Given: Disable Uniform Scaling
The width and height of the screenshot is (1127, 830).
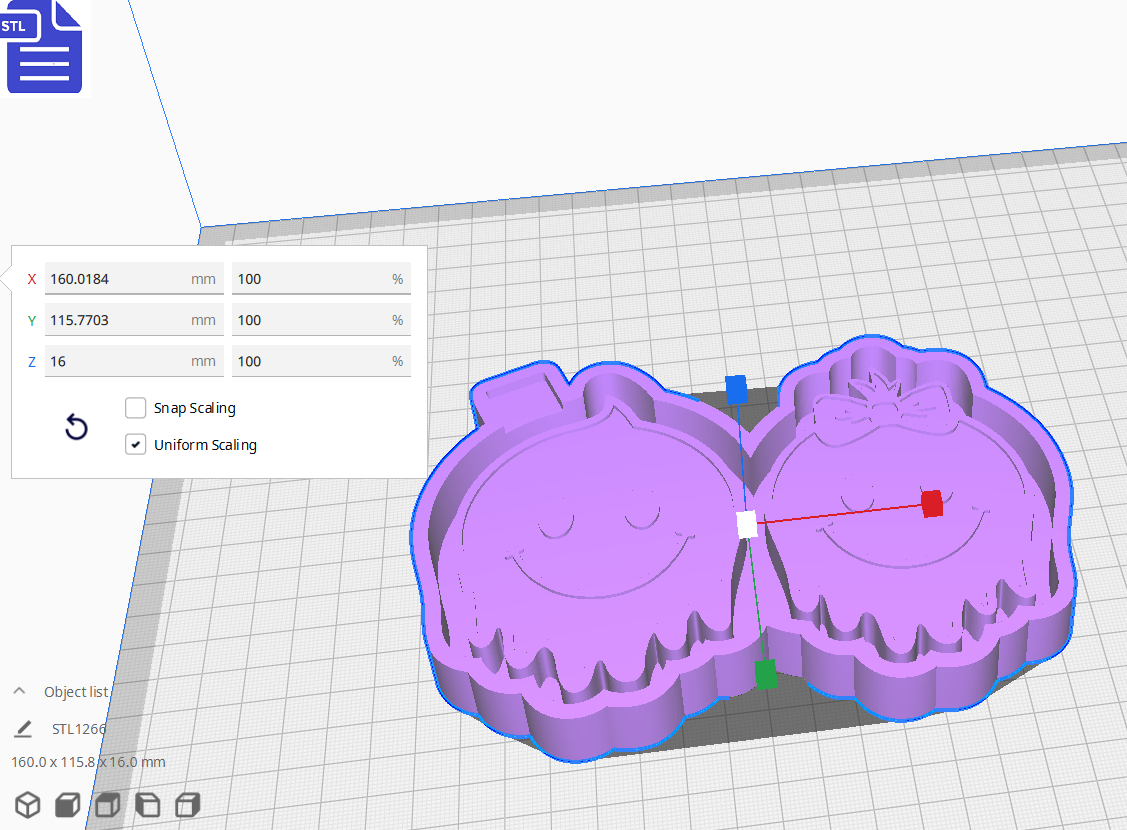Looking at the screenshot, I should [x=135, y=444].
